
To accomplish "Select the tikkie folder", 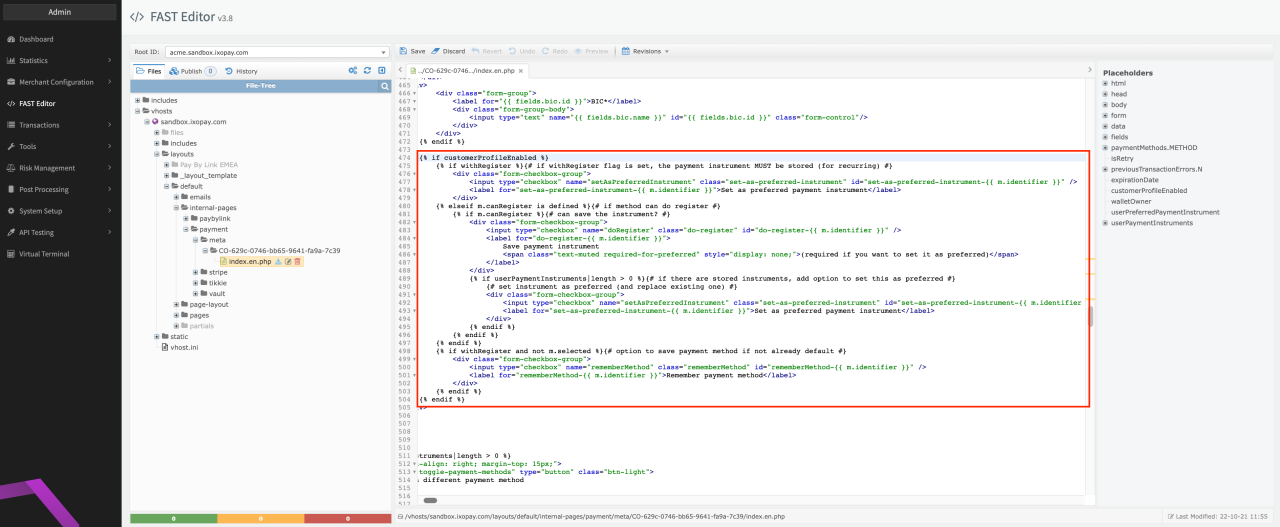I will coord(217,283).
